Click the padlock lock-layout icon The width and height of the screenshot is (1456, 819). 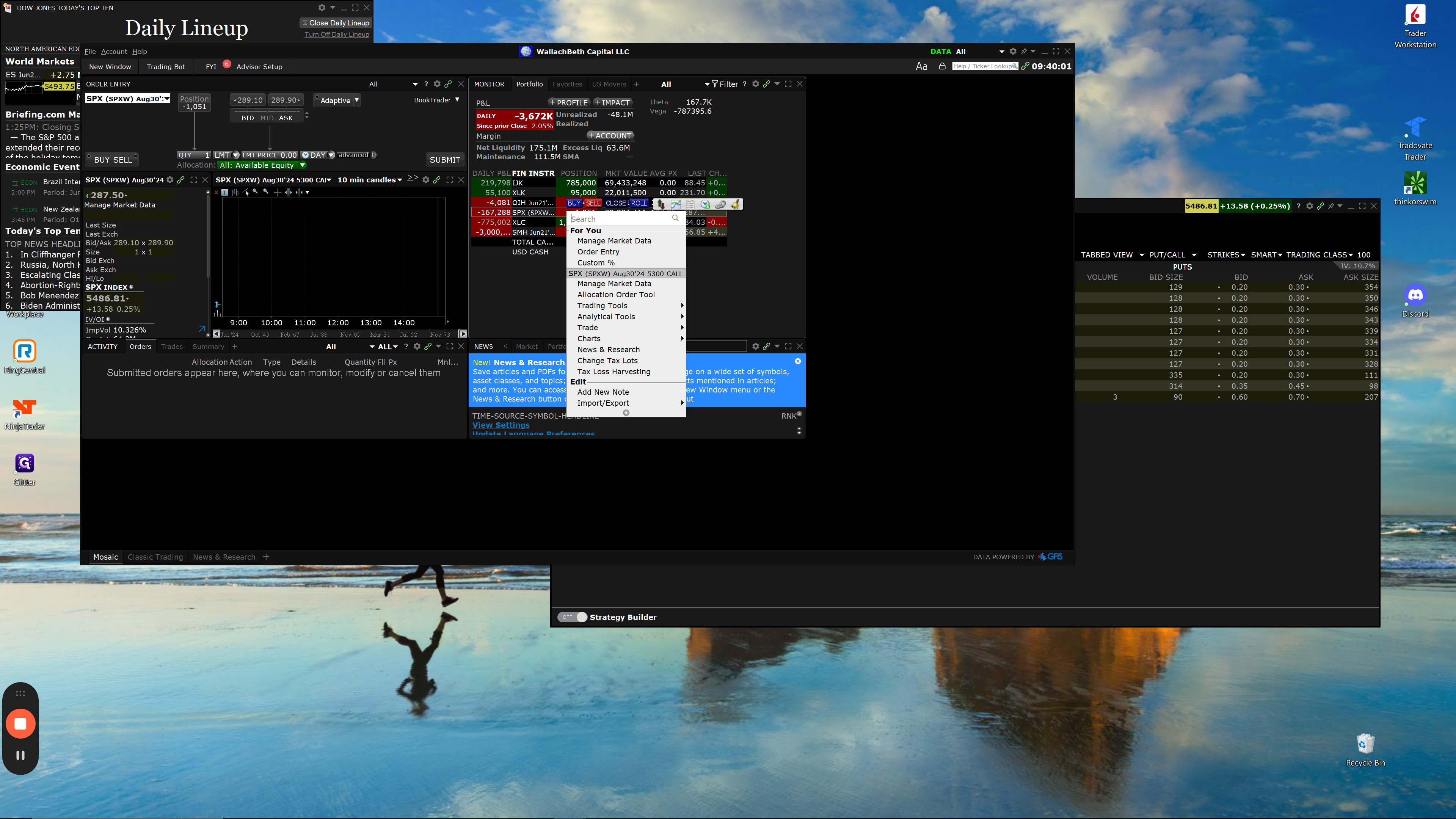[x=942, y=66]
